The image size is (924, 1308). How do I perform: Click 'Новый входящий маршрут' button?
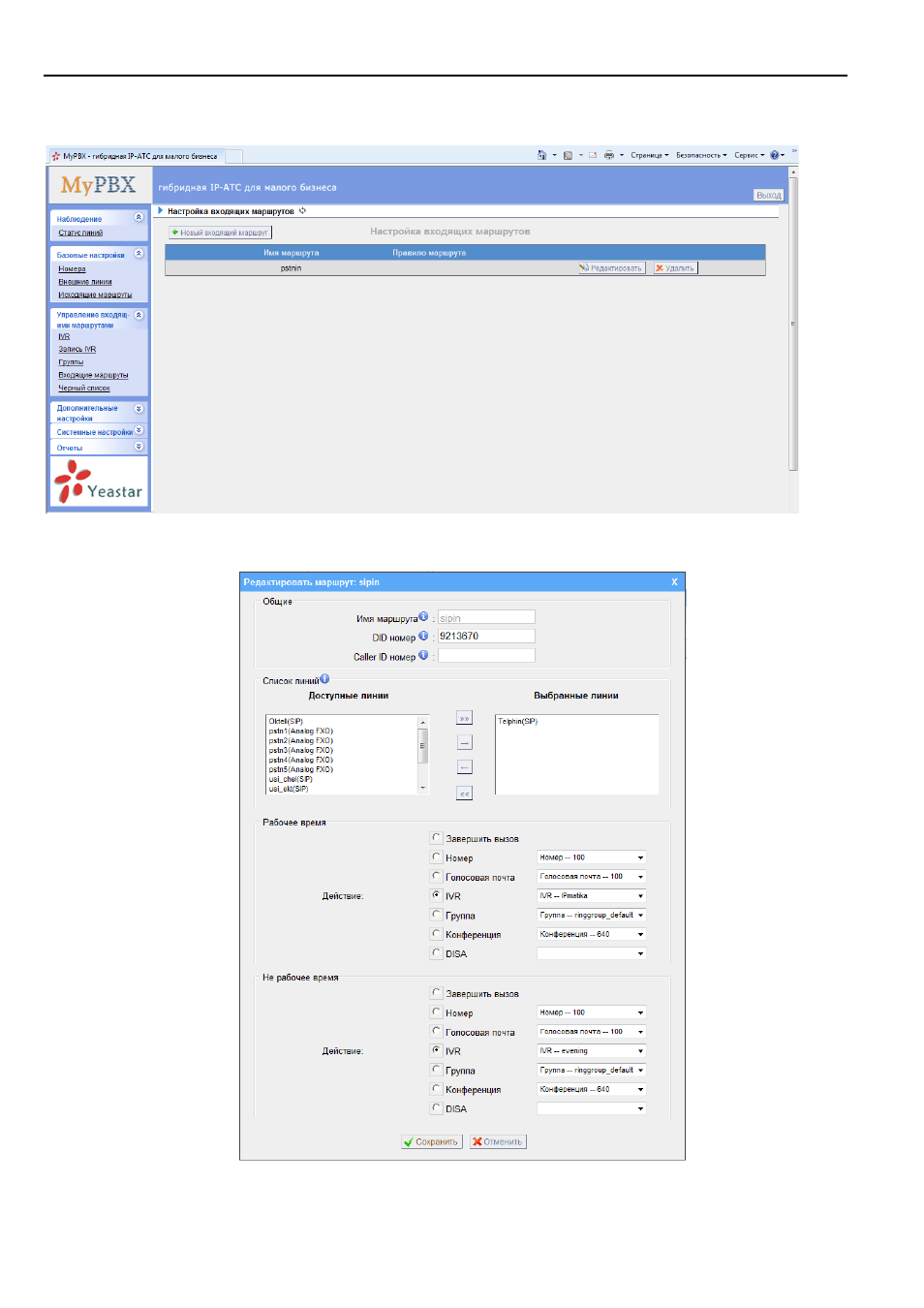[x=220, y=233]
